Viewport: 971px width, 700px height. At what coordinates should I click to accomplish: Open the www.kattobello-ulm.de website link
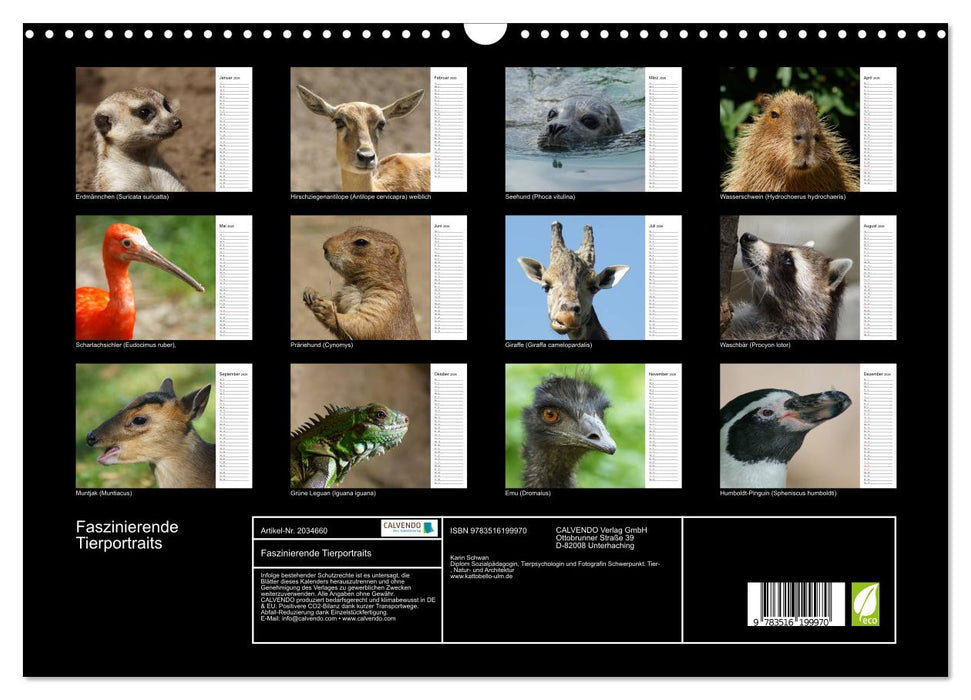[482, 576]
